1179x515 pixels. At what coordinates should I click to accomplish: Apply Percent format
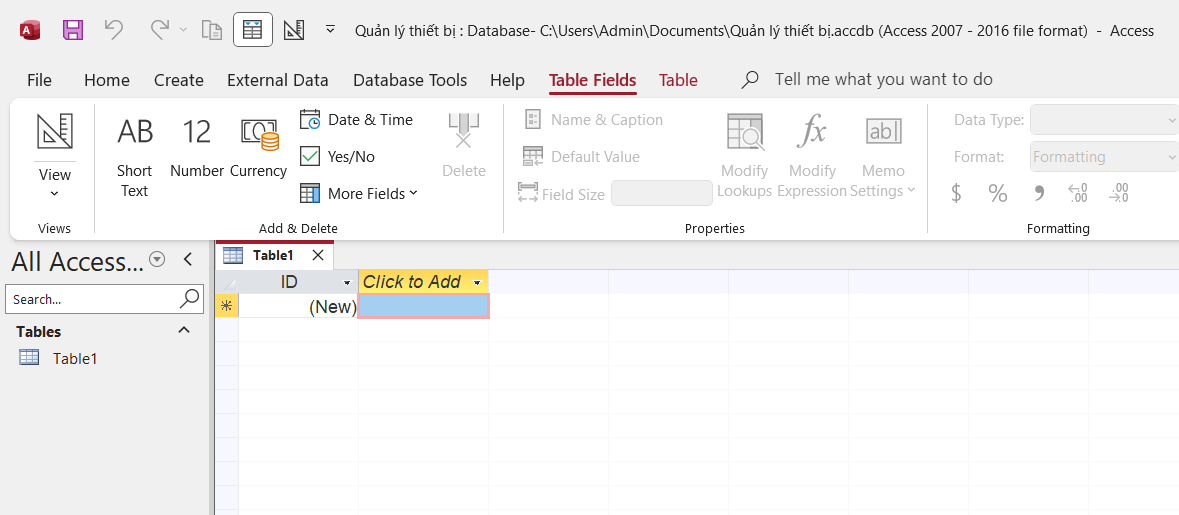[x=998, y=193]
